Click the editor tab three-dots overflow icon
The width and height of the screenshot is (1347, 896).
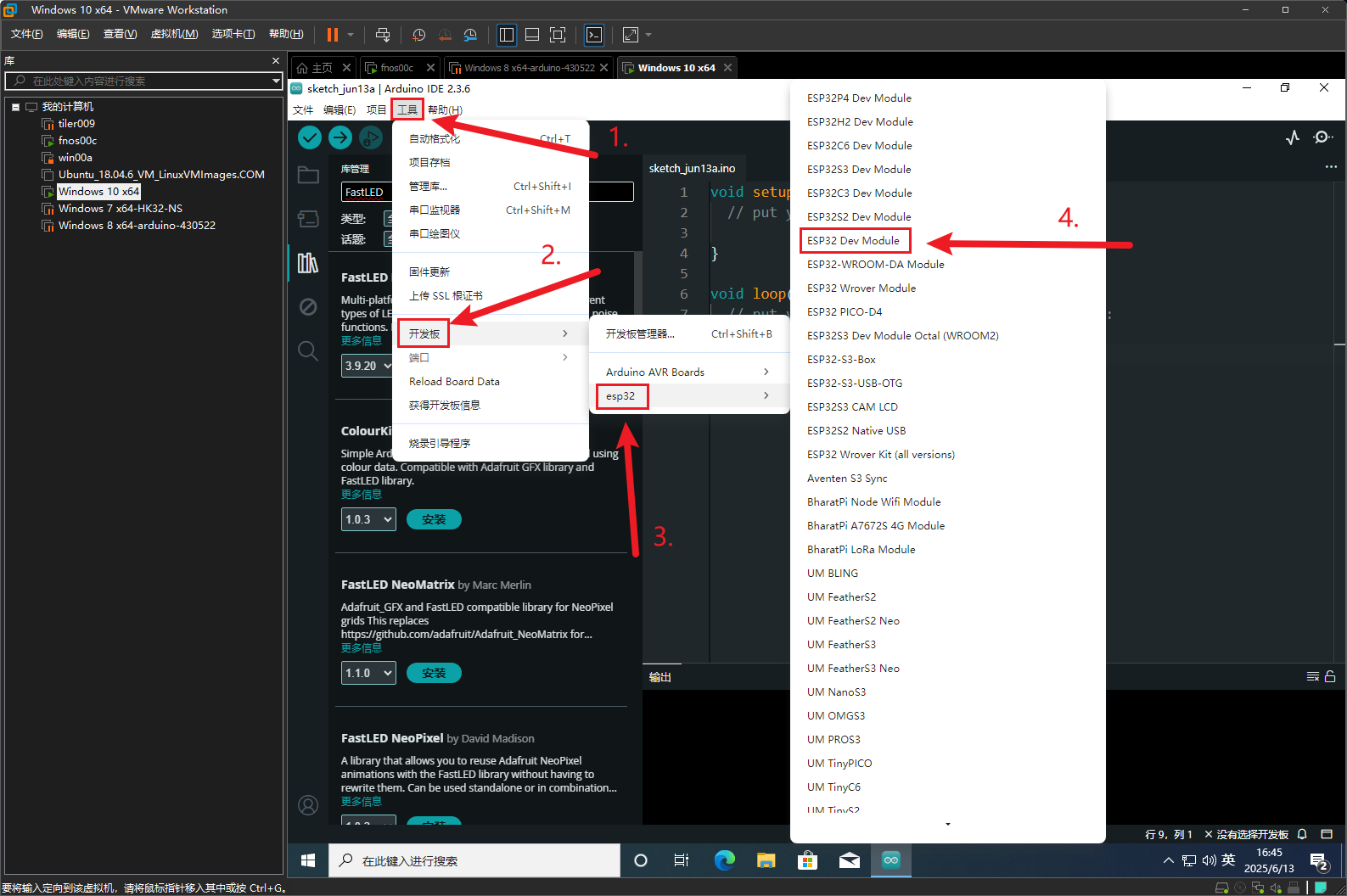(1331, 167)
